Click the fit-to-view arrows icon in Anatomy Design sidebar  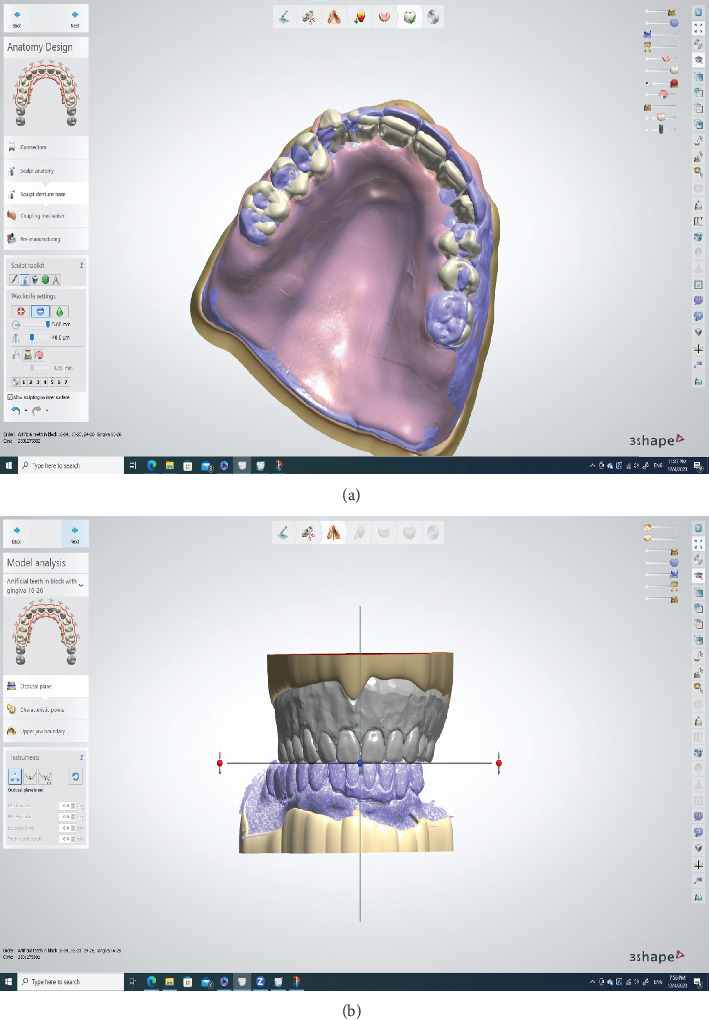pyautogui.click(x=698, y=28)
